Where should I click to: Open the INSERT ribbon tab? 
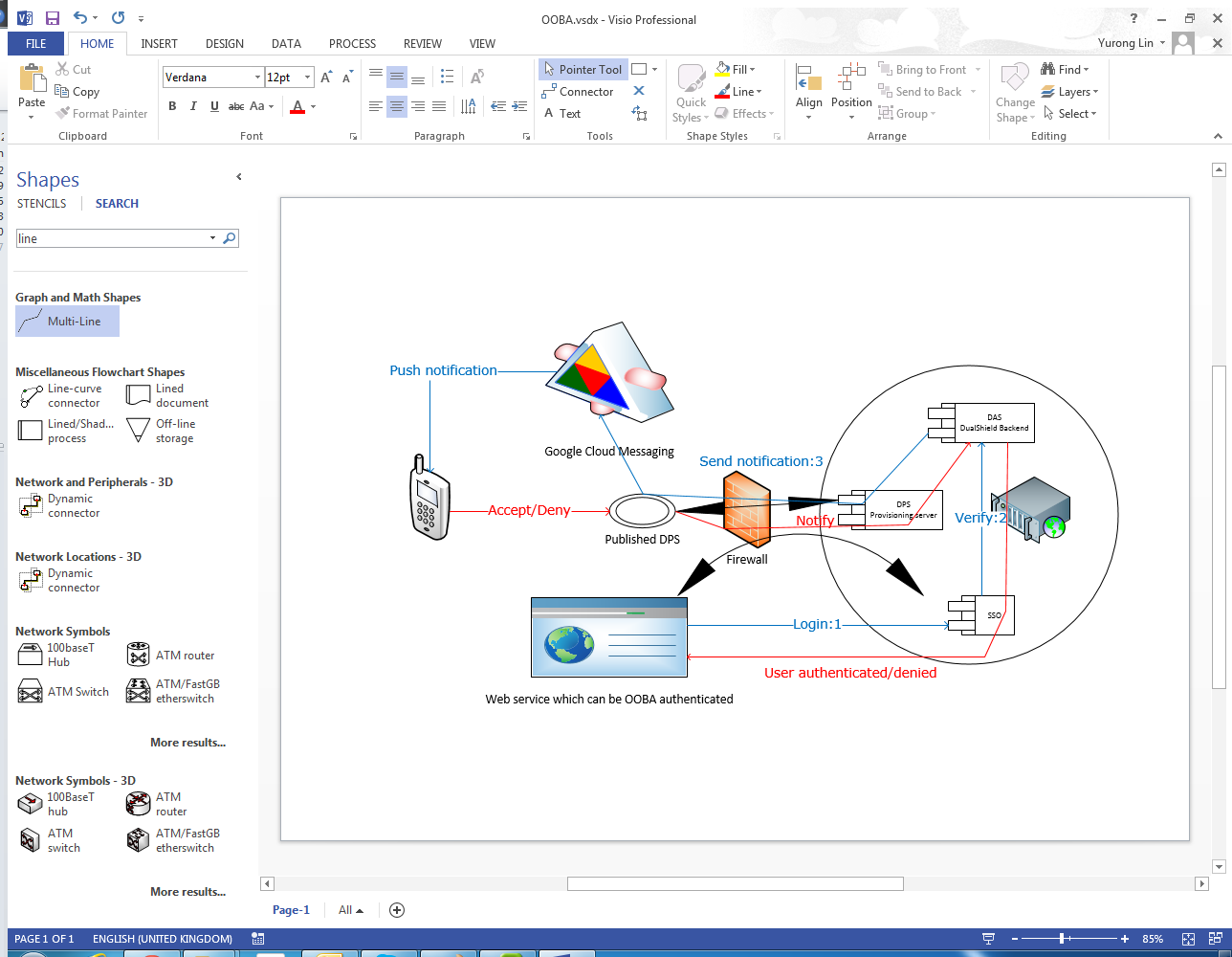tap(159, 44)
